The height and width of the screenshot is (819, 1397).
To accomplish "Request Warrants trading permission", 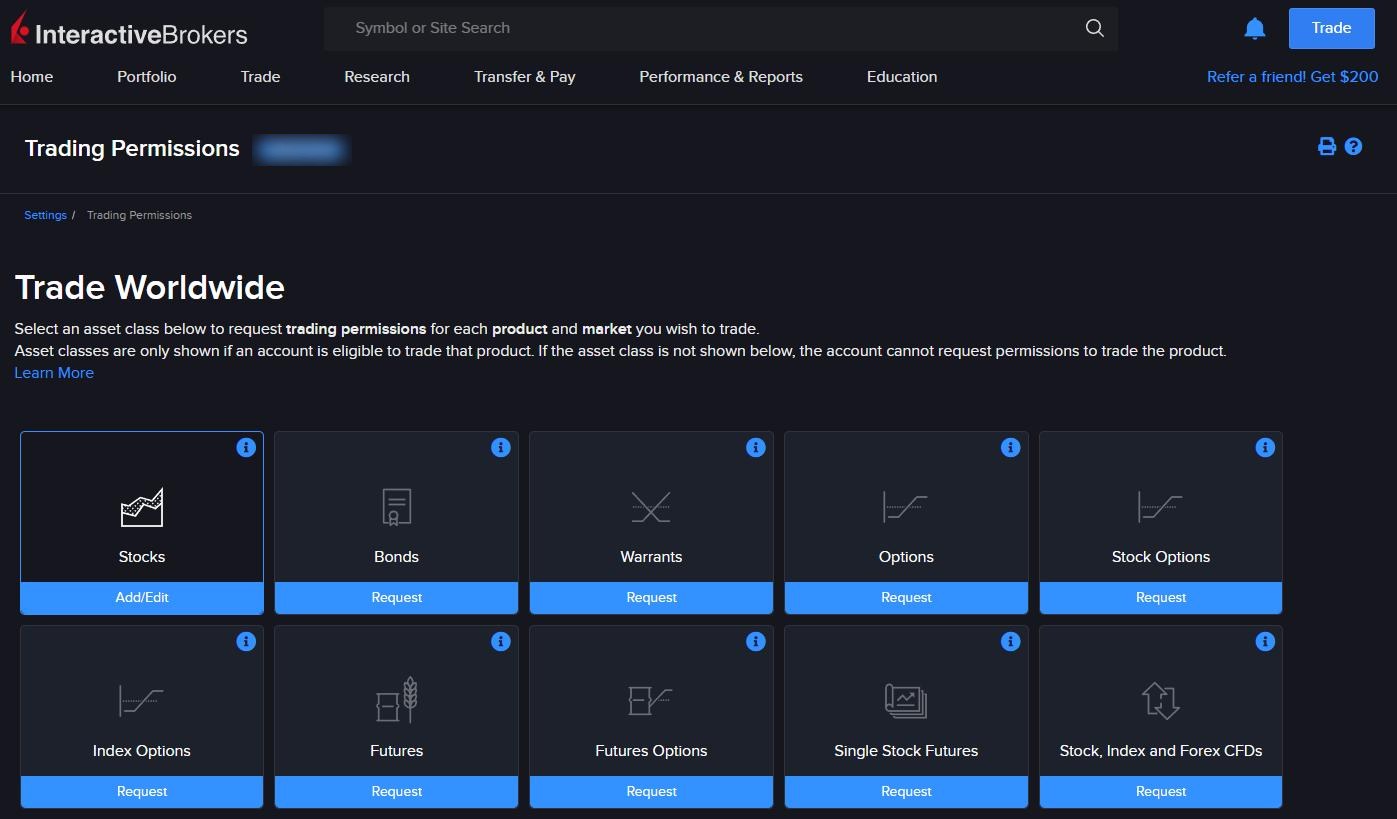I will click(652, 598).
